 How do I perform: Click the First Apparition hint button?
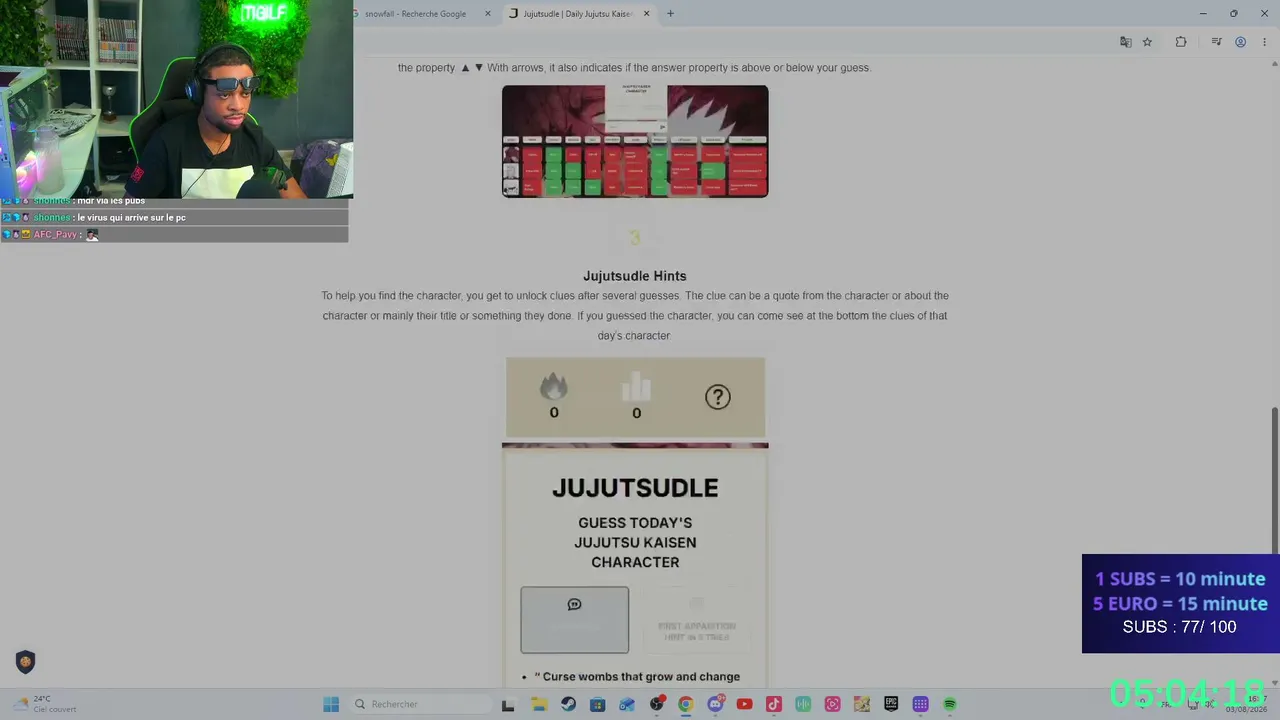(696, 620)
